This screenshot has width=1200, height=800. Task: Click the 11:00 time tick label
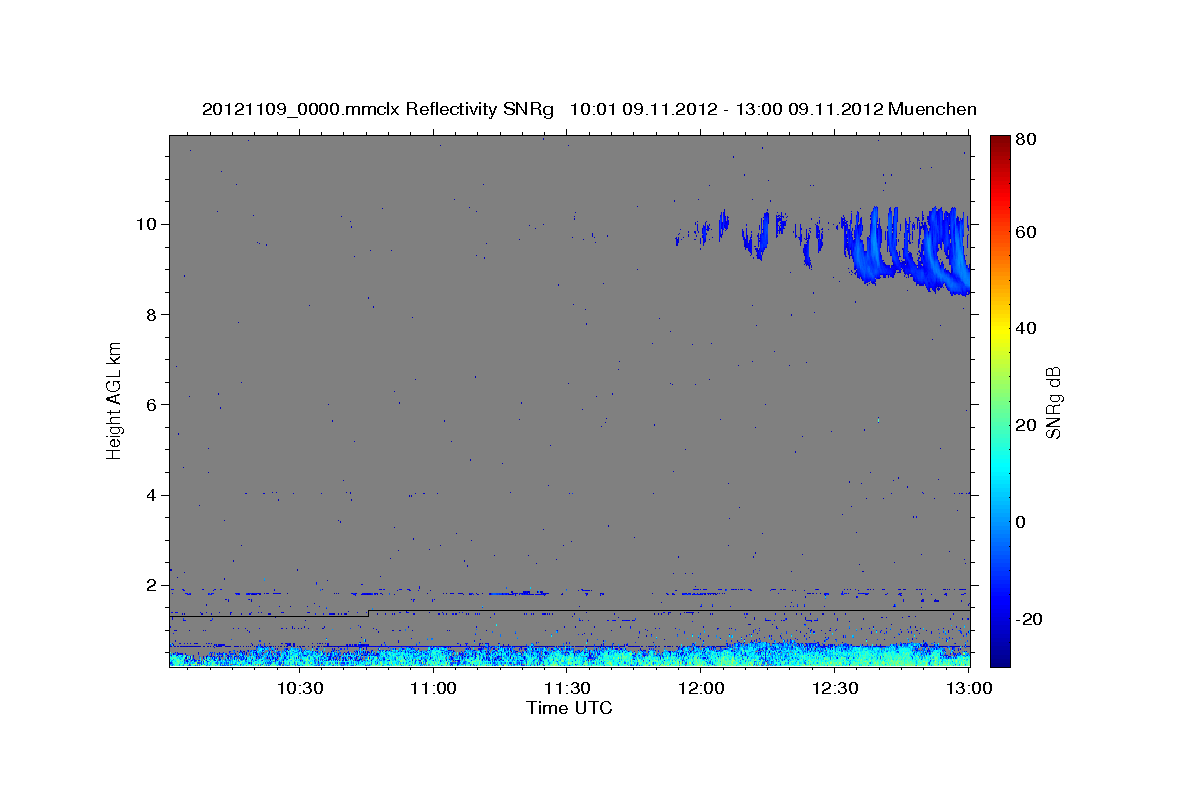(x=434, y=688)
